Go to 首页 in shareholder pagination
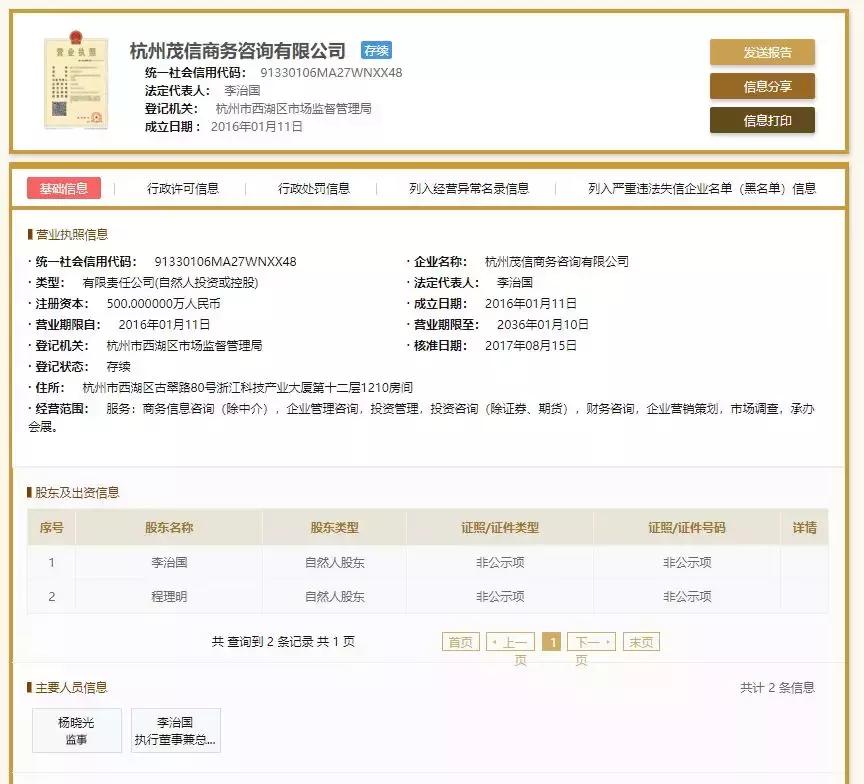Image resolution: width=864 pixels, height=784 pixels. [x=460, y=641]
